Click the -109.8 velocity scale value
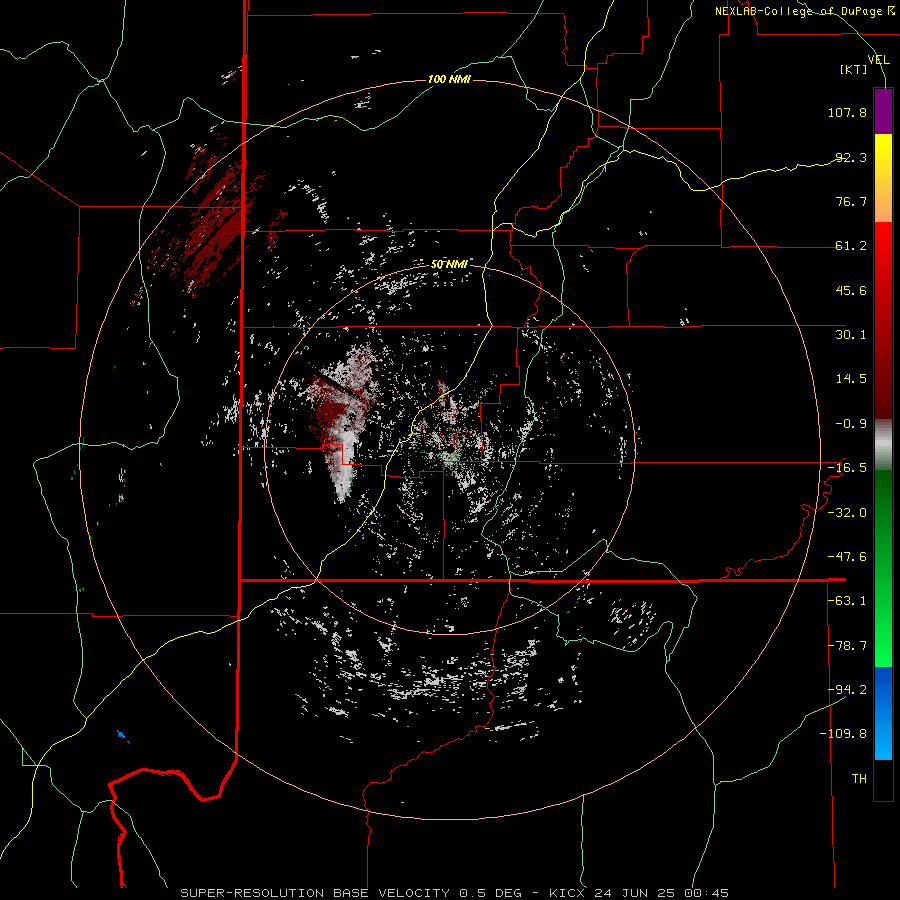Image resolution: width=900 pixels, height=900 pixels. point(844,734)
